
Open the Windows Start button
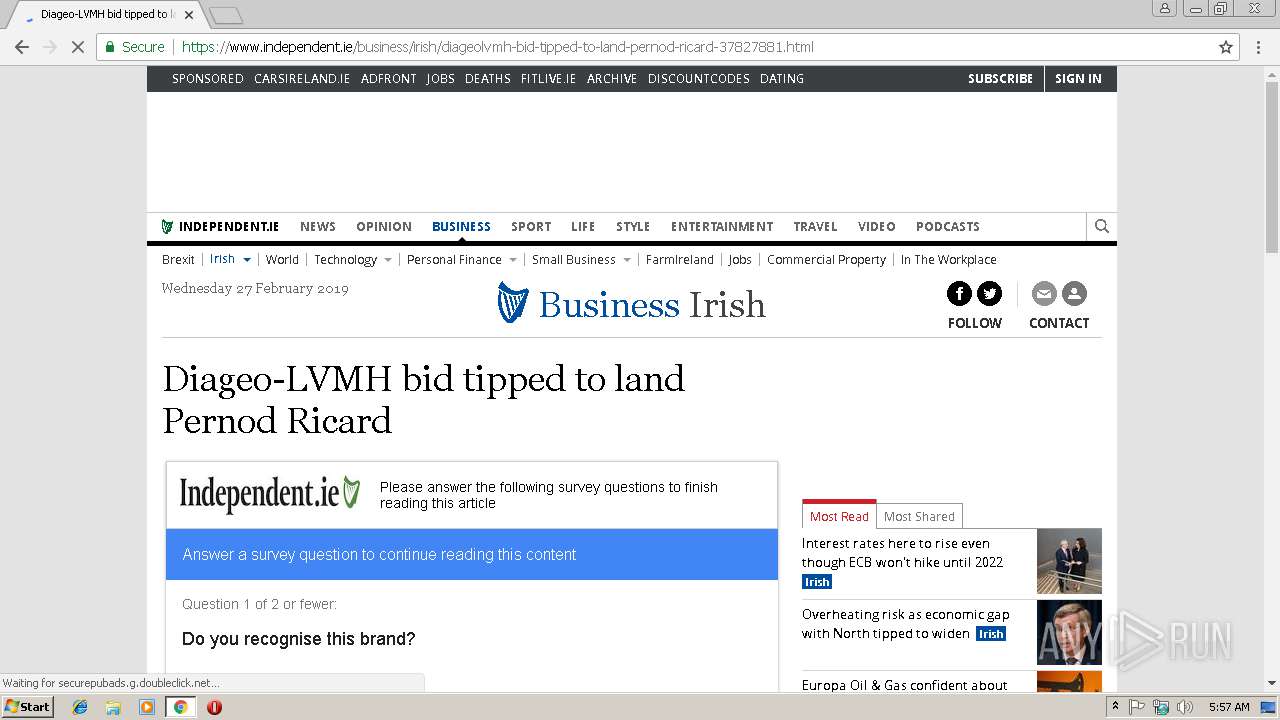pos(27,706)
